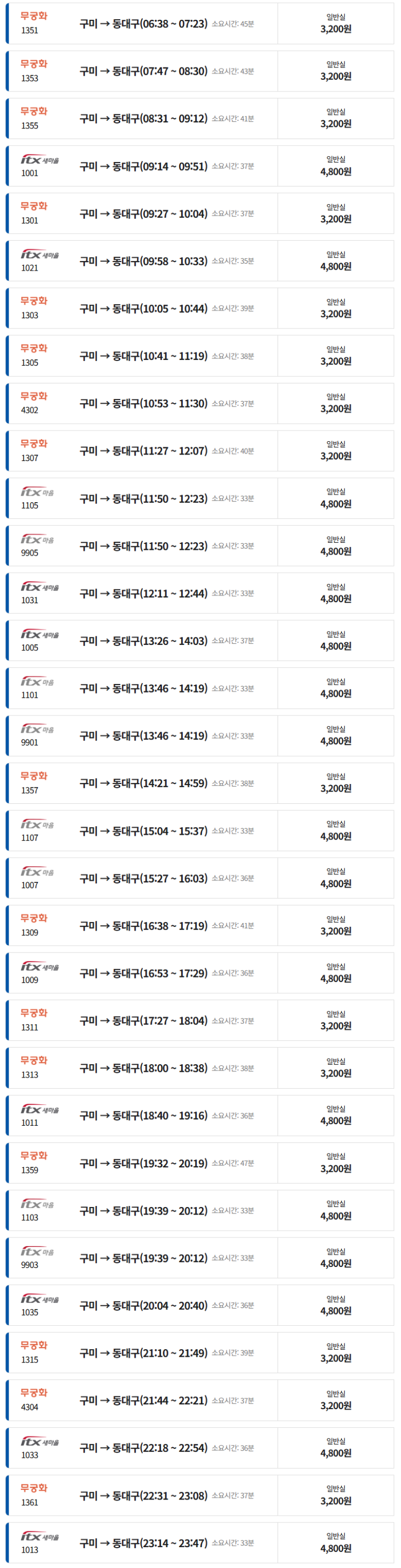401x1568 pixels.
Task: Select the 3,200원 fare for the 07:47 departure
Action: pyautogui.click(x=335, y=76)
